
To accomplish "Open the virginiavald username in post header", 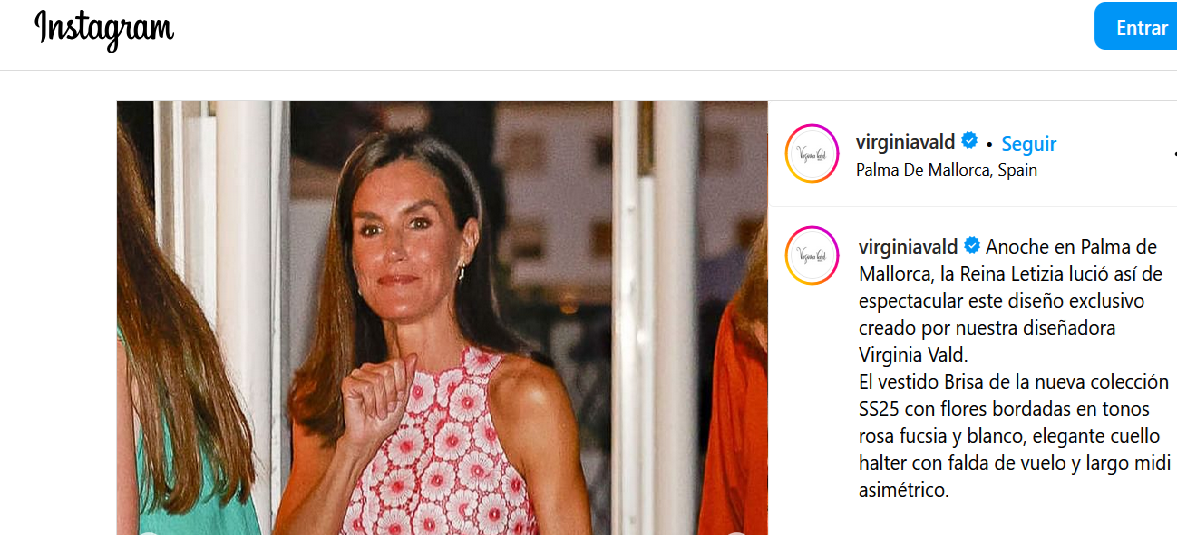I will [x=905, y=142].
